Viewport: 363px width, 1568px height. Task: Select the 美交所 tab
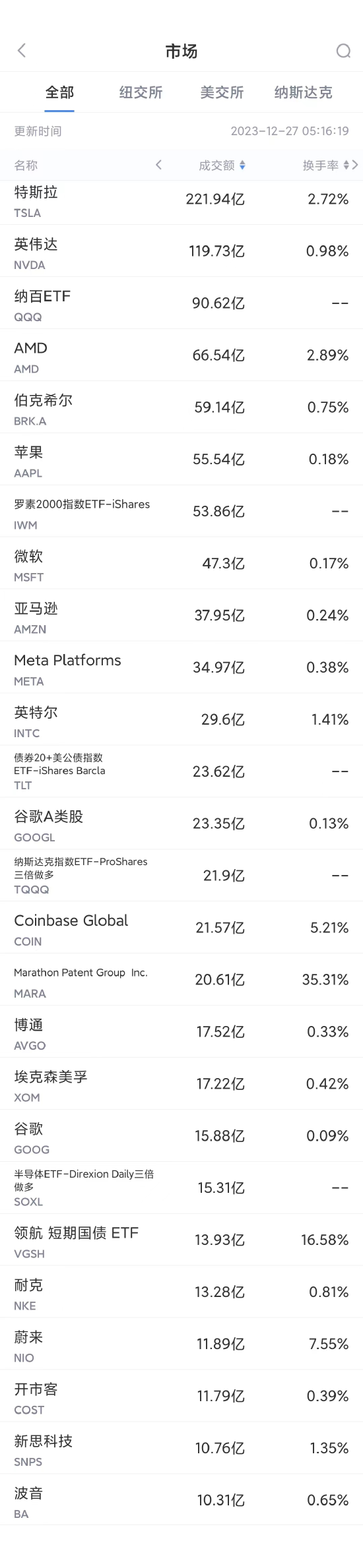click(222, 92)
